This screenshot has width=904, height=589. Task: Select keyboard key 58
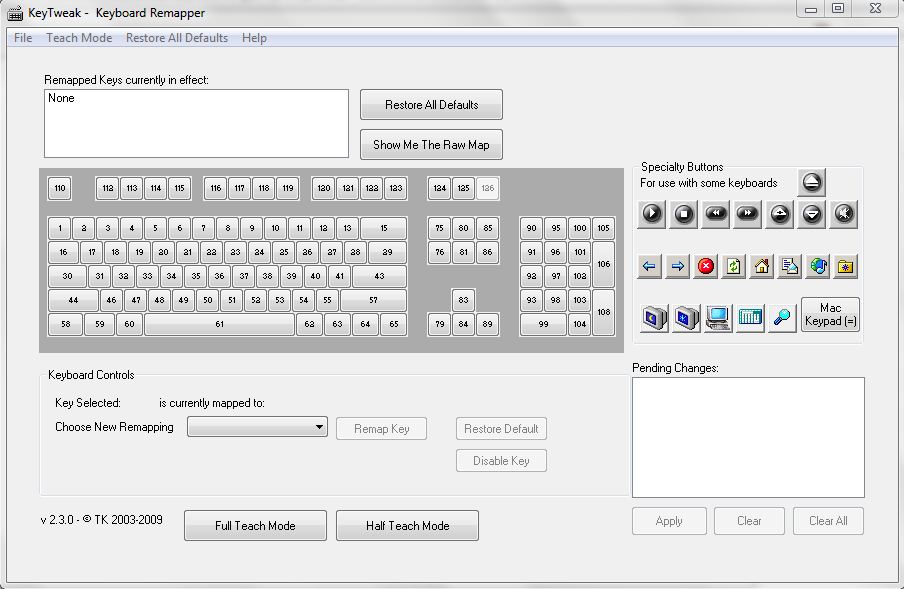[x=66, y=324]
